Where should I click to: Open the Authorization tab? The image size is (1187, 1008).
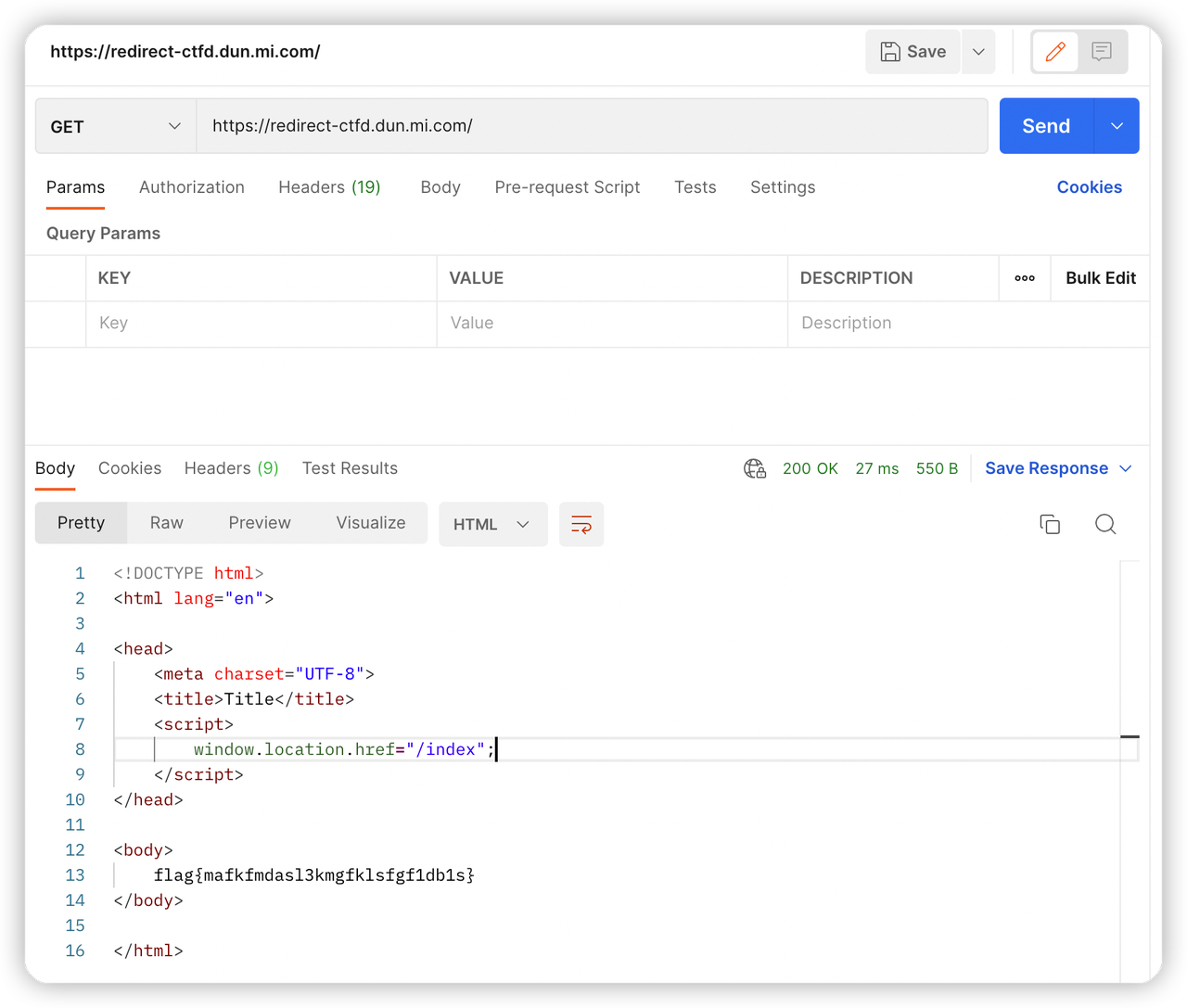[192, 187]
